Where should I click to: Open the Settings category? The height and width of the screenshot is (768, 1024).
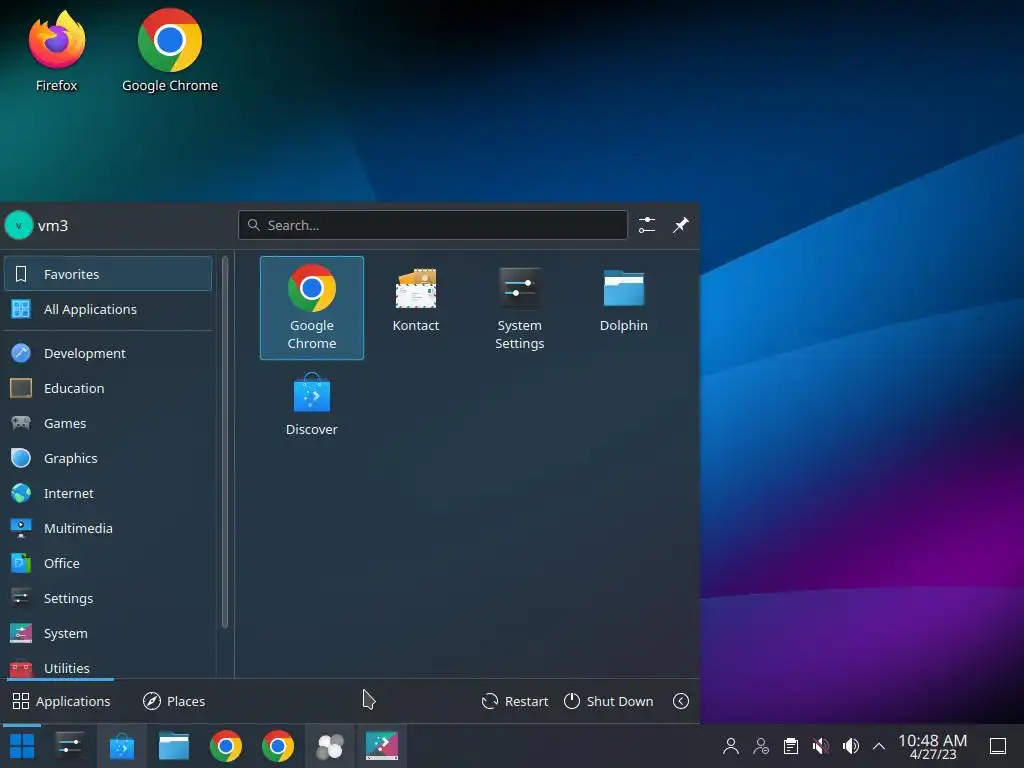108,598
